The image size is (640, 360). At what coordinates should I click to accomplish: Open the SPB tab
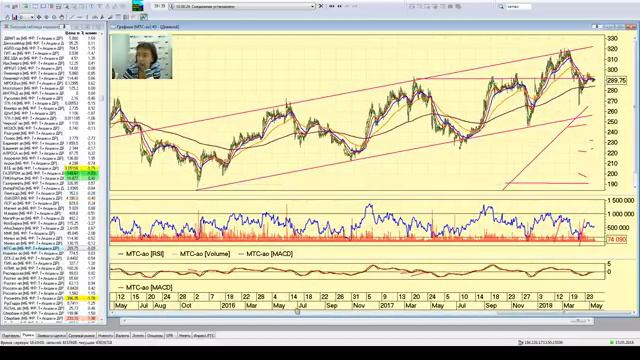169,336
